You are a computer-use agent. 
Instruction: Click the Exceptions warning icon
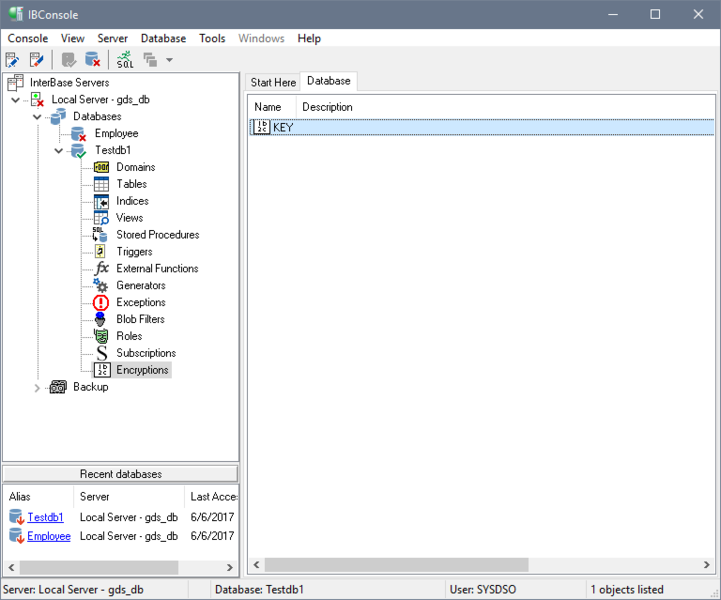click(101, 303)
